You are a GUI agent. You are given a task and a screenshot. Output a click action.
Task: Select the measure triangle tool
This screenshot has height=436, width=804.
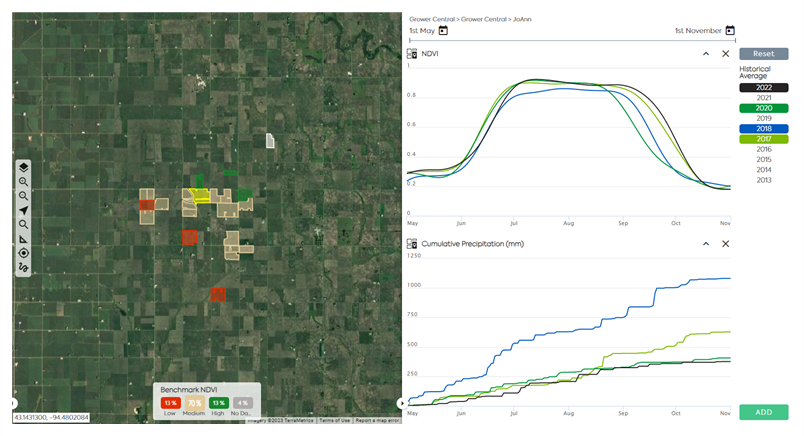pos(23,239)
